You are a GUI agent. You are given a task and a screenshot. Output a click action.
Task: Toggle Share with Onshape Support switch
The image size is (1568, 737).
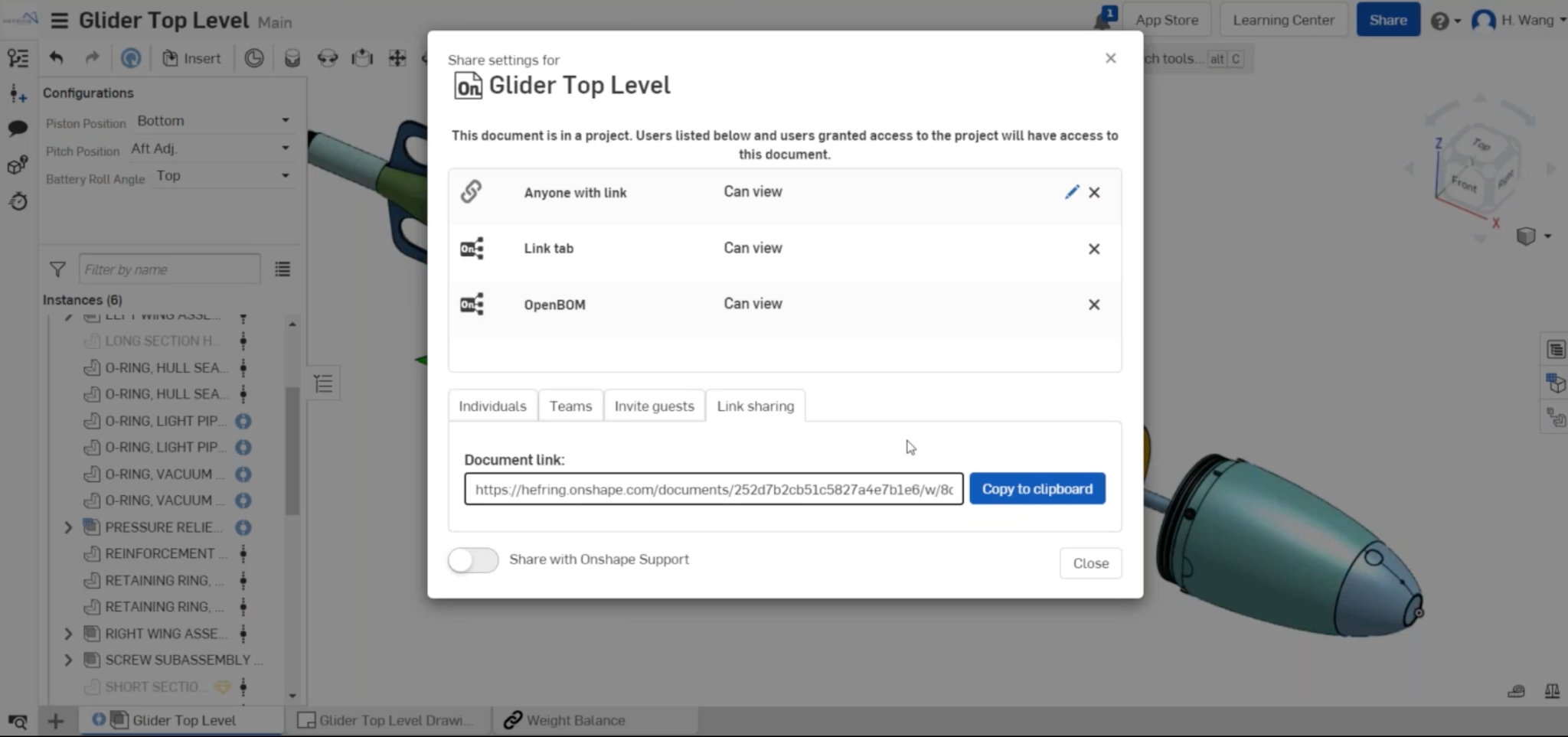coord(473,560)
